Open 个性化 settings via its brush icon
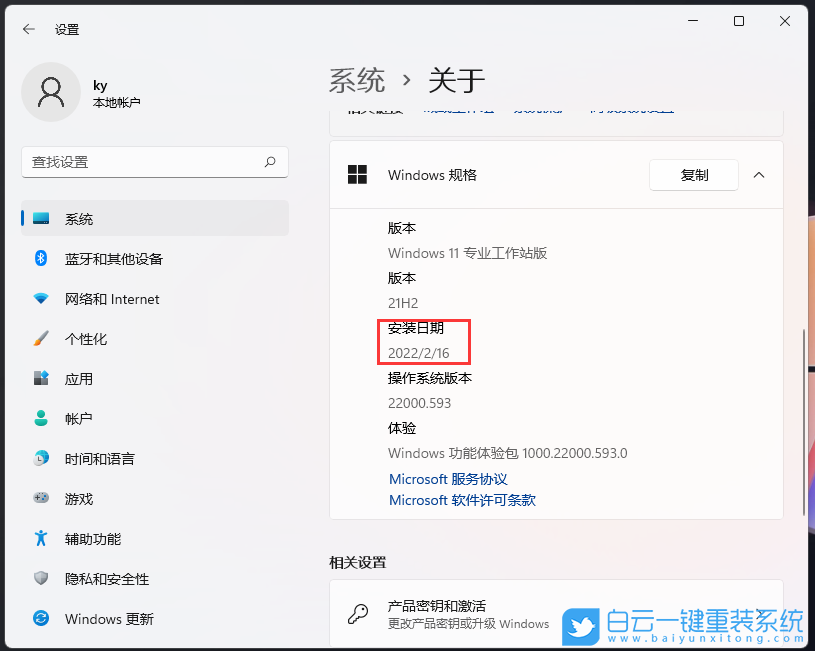Viewport: 815px width, 651px height. pos(41,338)
